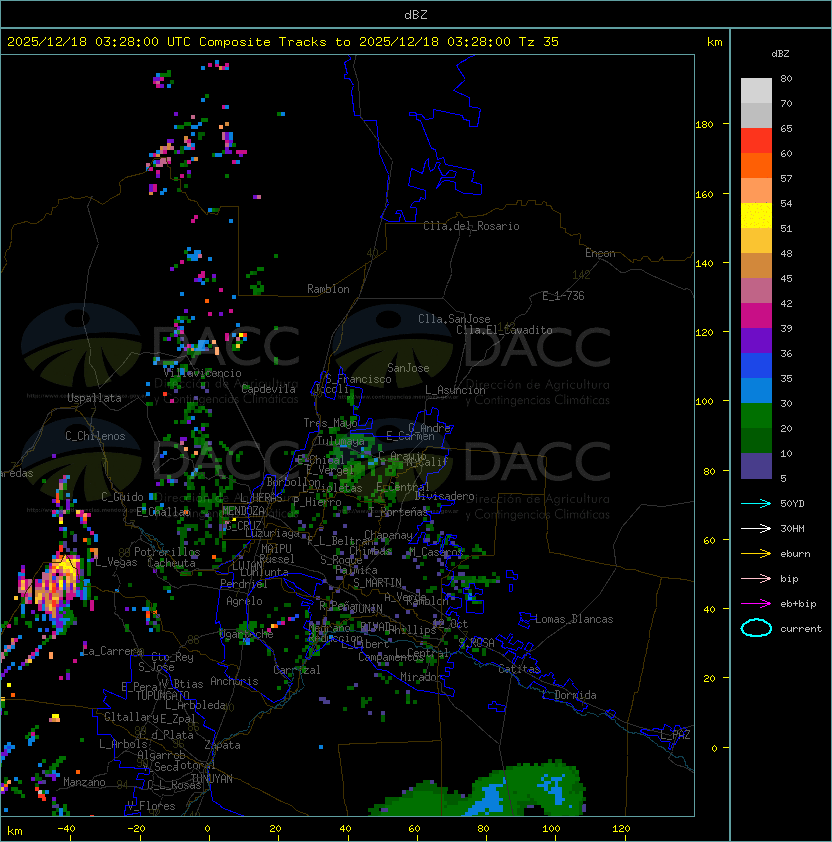Click the 'eburn' legend label
The image size is (832, 842).
pyautogui.click(x=795, y=554)
